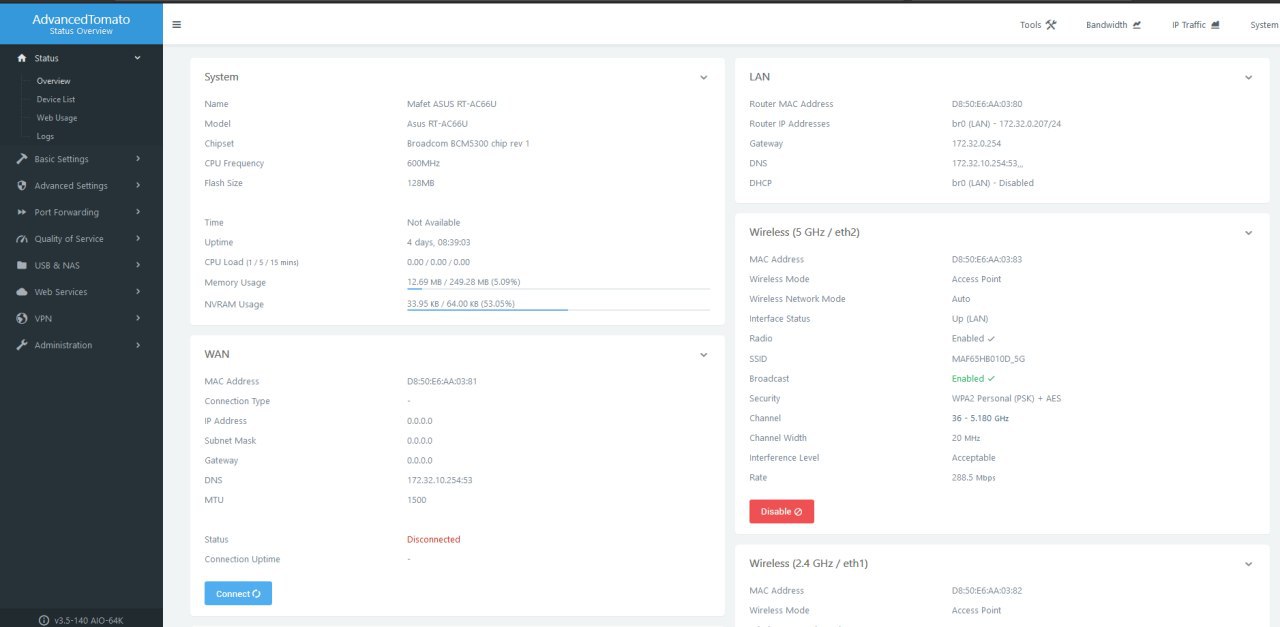Expand the Quality of Service submenu arrow
This screenshot has width=1280, height=627.
(138, 239)
